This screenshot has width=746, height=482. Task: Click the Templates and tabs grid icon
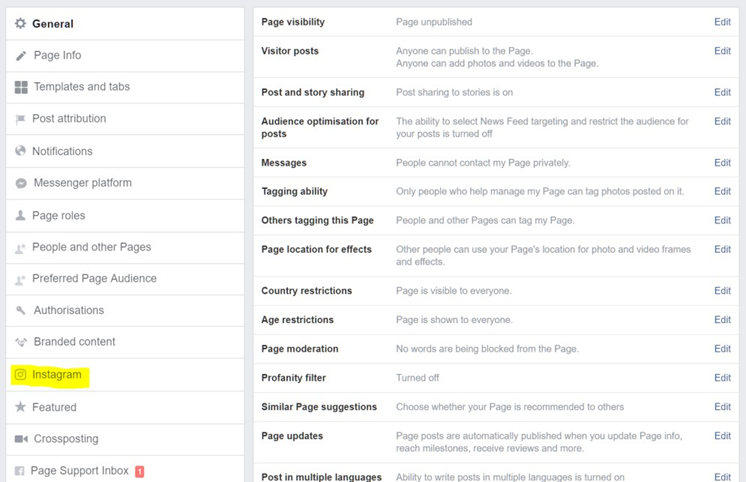21,87
